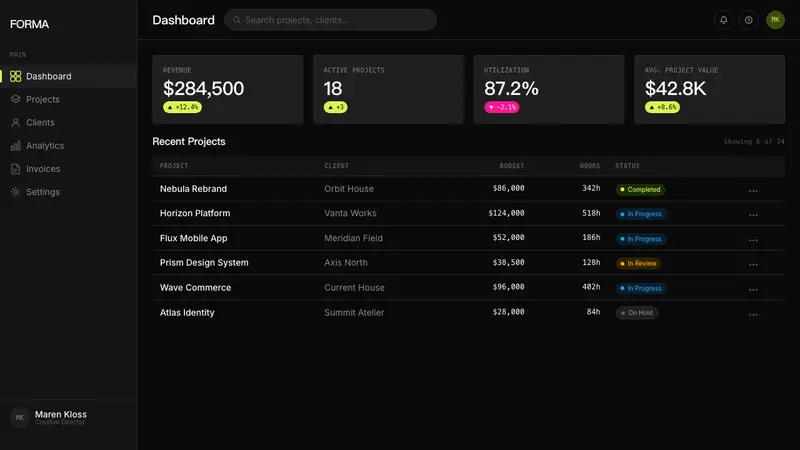Screen dimensions: 800x450
Task: Open the Flux Mobile App project
Action: click(193, 238)
